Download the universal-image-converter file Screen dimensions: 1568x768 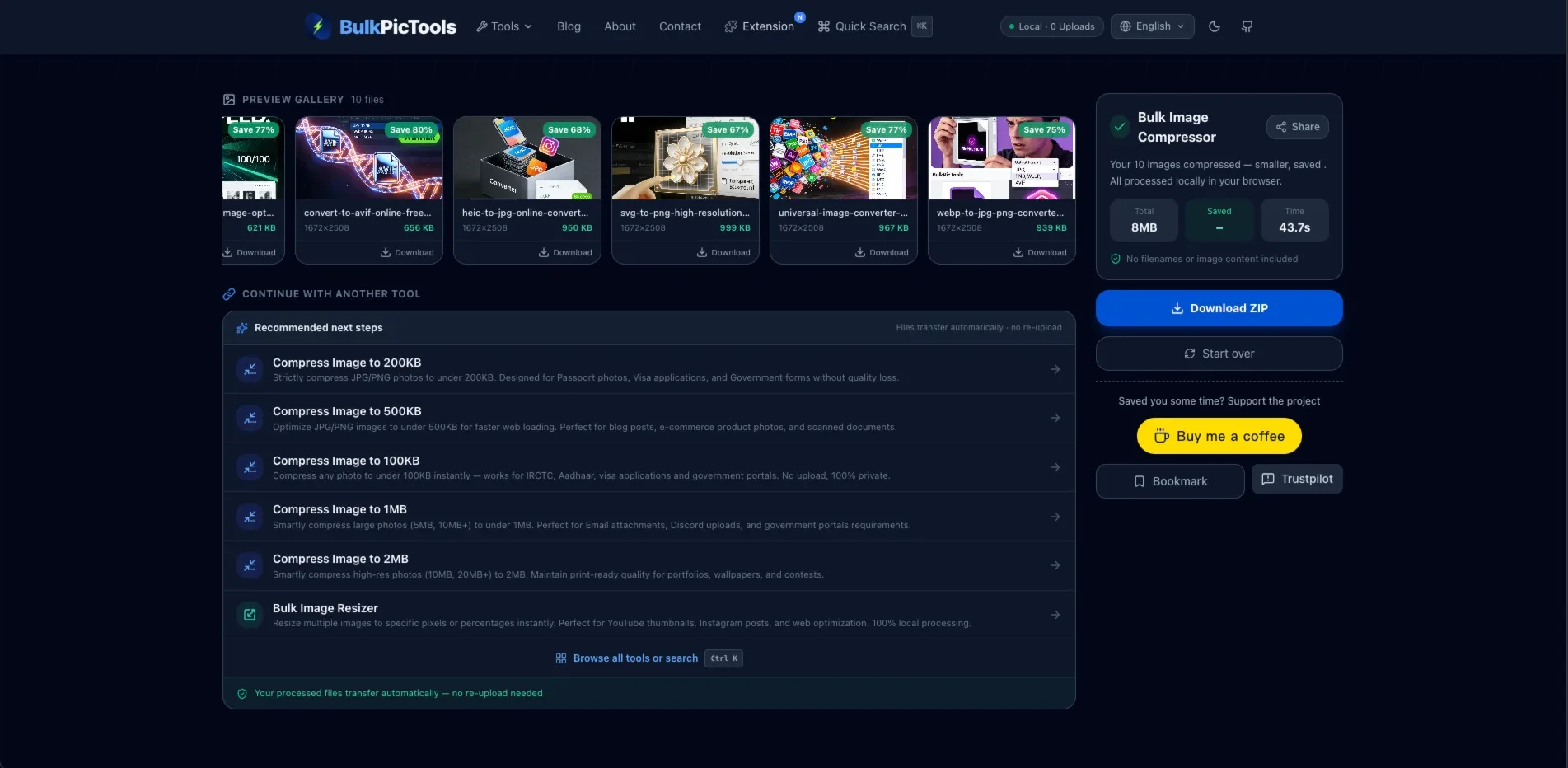pos(882,252)
